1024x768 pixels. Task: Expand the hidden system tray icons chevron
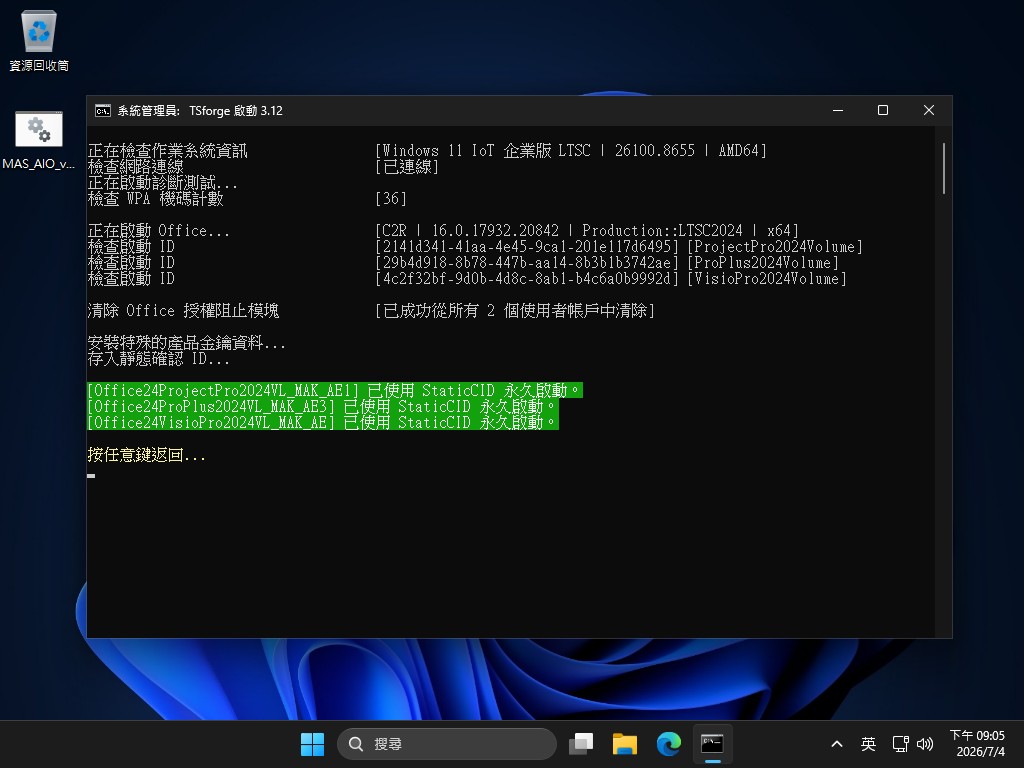837,744
